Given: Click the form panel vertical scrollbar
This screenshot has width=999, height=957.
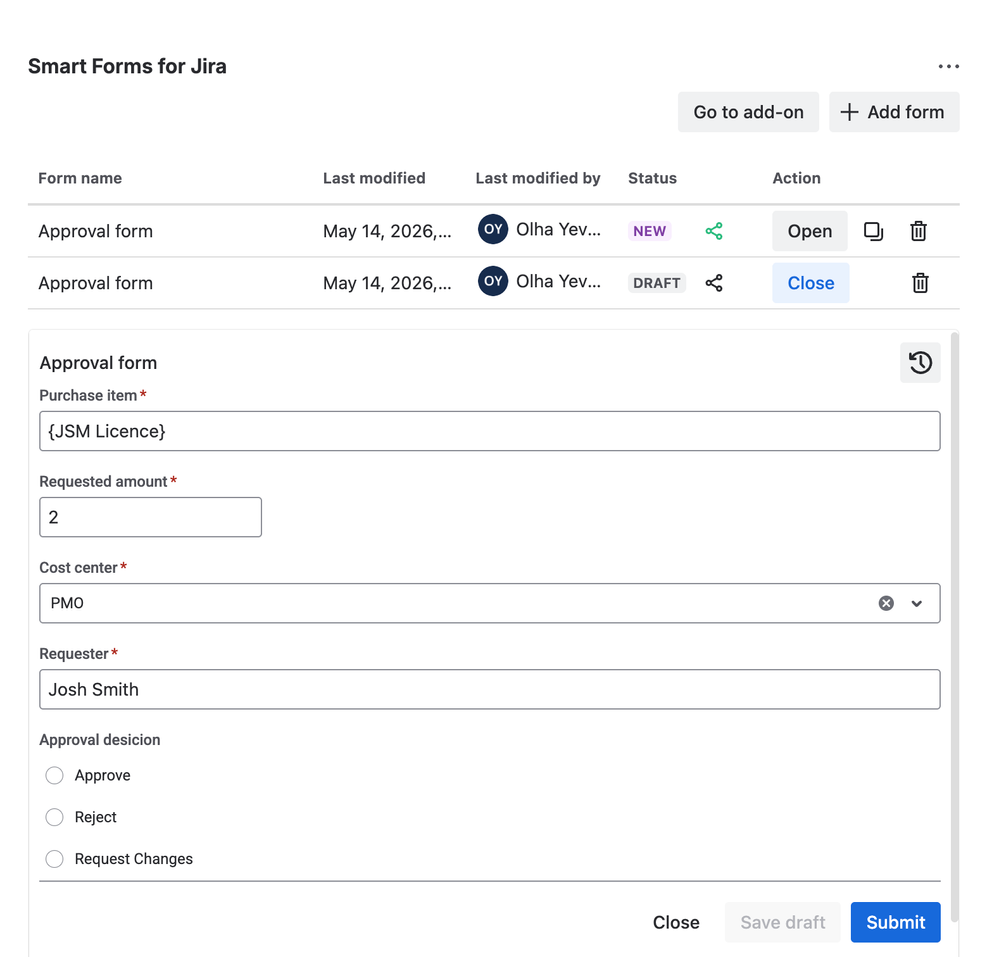Looking at the screenshot, I should [x=954, y=627].
